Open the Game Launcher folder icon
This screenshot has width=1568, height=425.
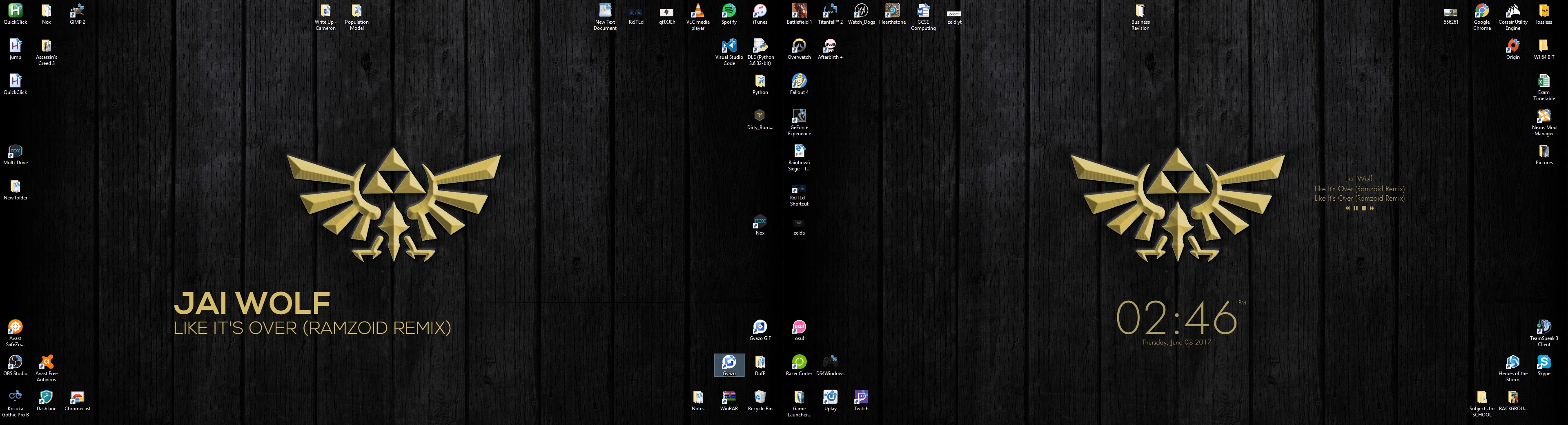[799, 404]
